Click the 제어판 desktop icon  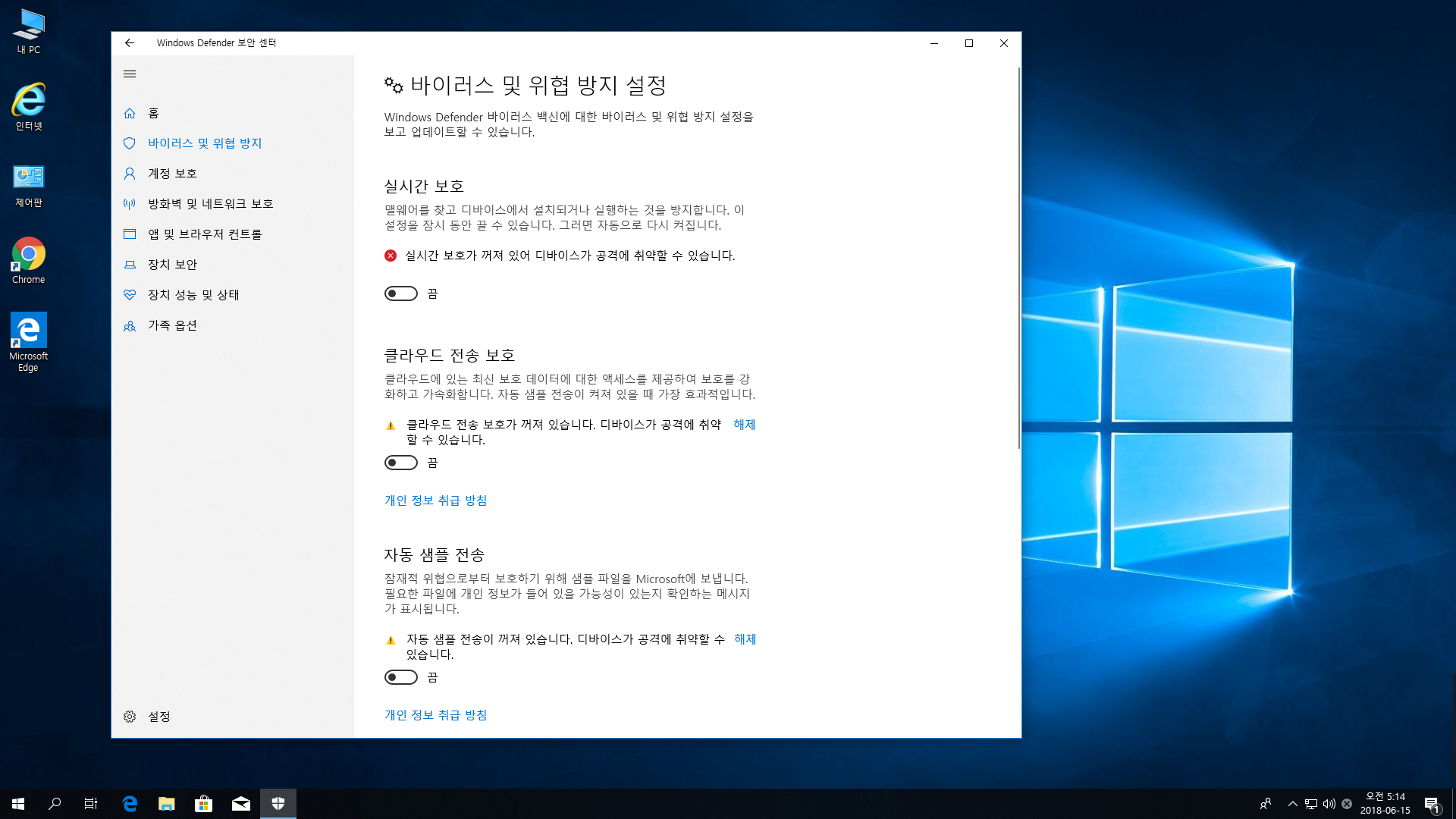pos(29,184)
